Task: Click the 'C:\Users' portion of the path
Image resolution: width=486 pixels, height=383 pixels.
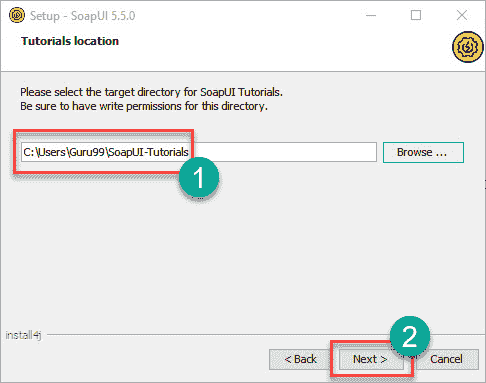Action: (x=44, y=152)
